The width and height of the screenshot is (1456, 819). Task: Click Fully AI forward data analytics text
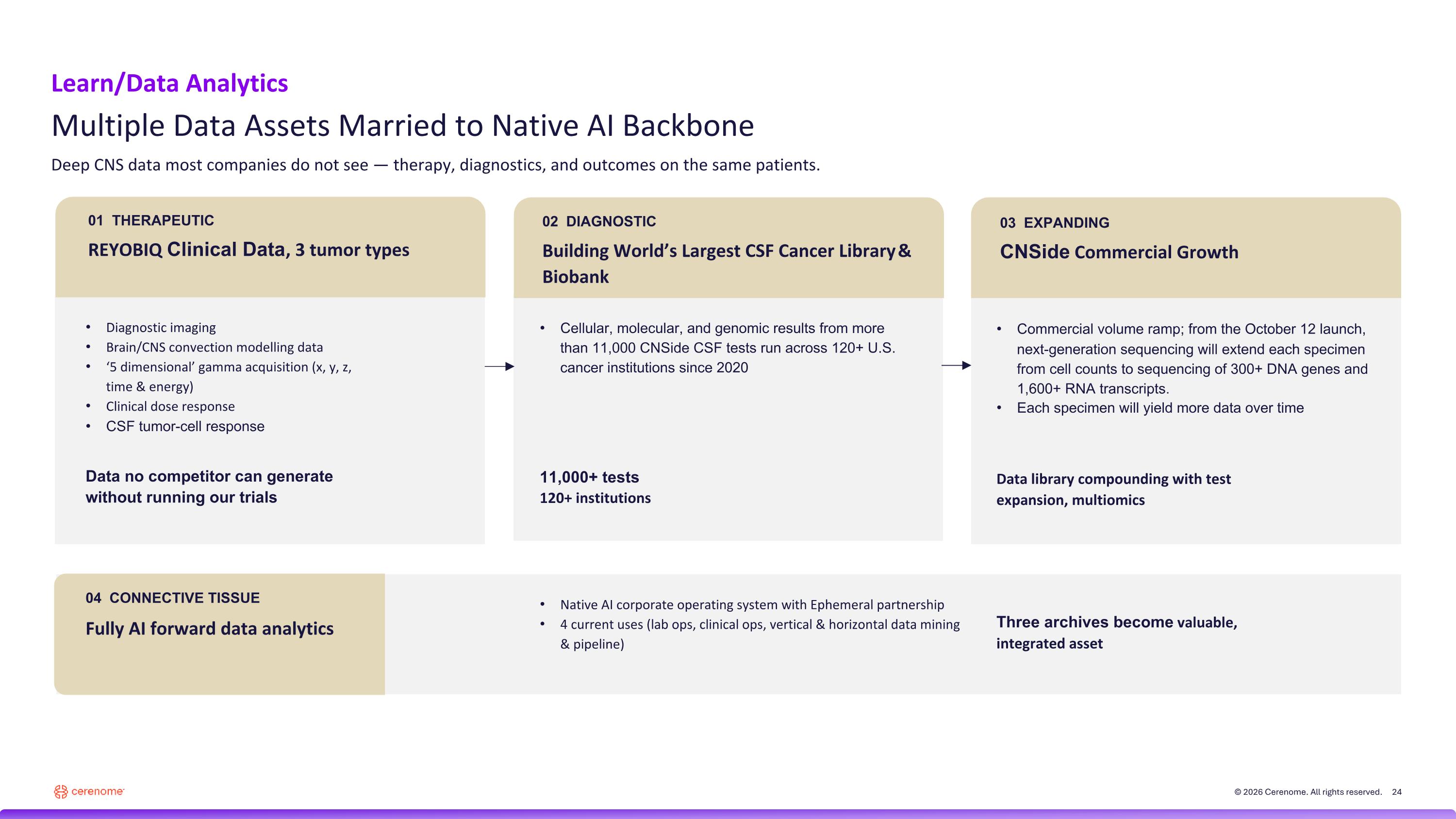(210, 629)
